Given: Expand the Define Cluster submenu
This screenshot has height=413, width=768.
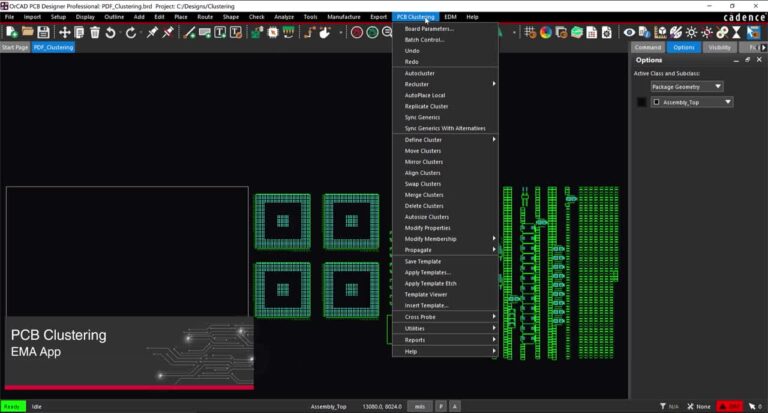Looking at the screenshot, I should 445,140.
